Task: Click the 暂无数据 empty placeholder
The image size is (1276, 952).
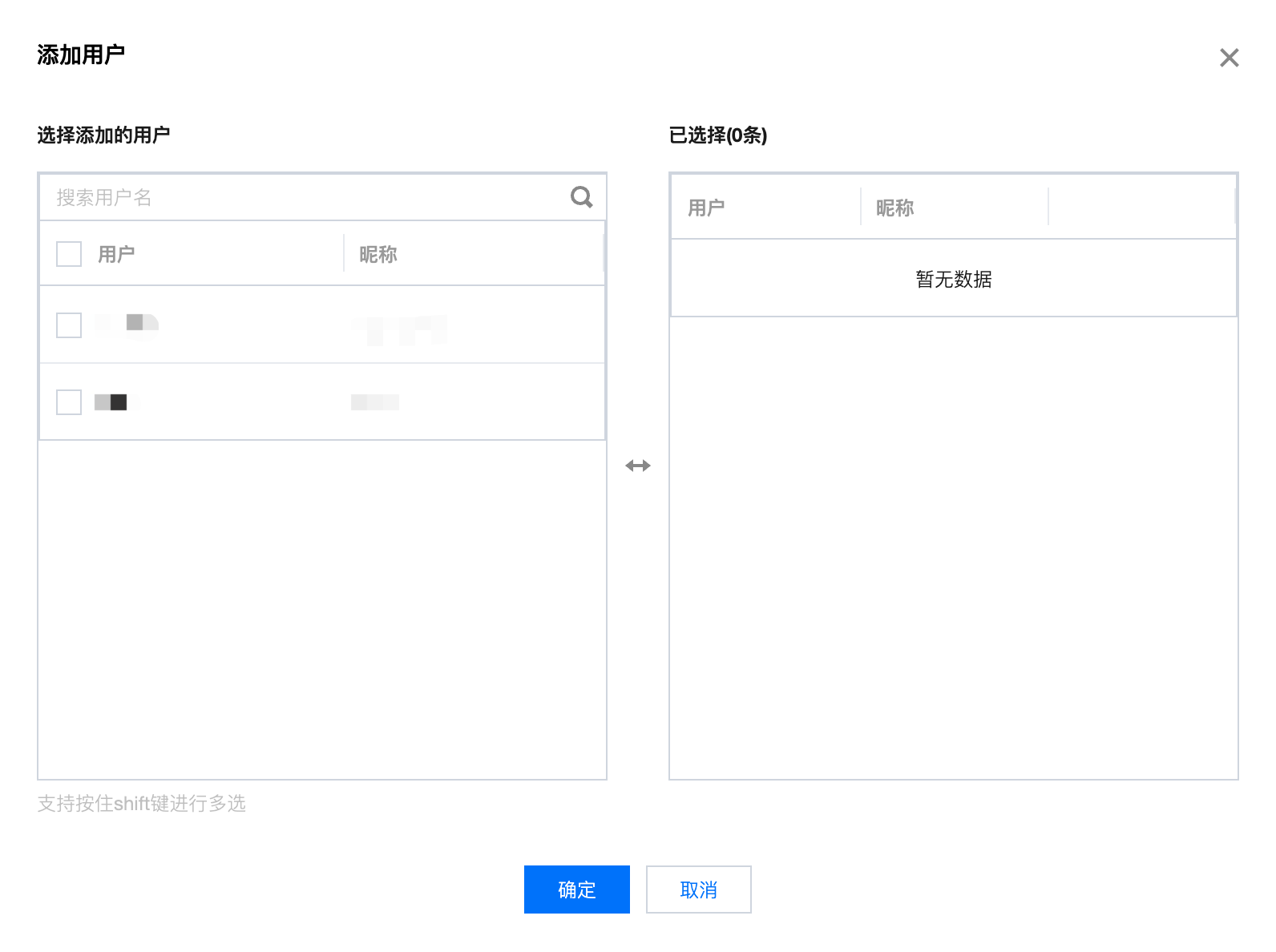Action: tap(954, 280)
